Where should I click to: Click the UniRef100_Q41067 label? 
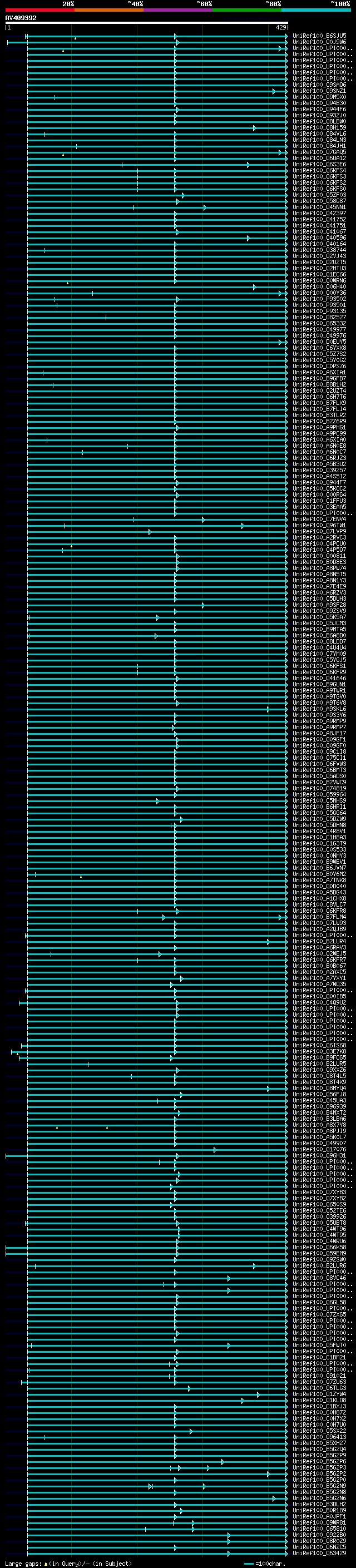319,232
